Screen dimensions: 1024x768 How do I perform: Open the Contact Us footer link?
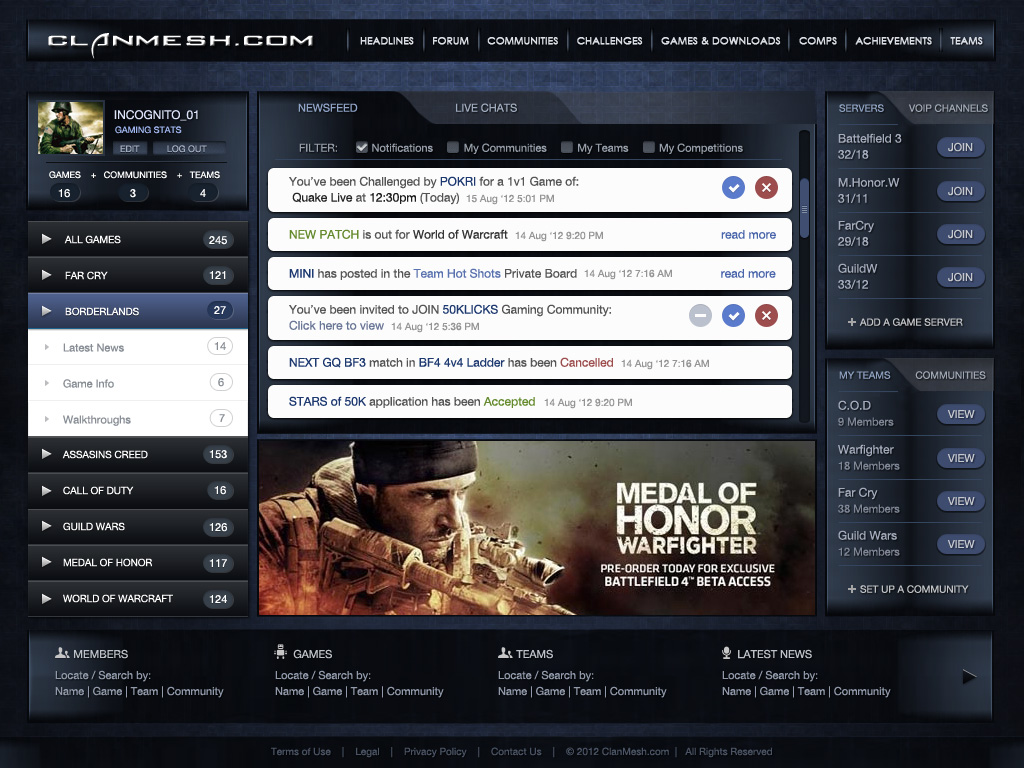point(516,752)
